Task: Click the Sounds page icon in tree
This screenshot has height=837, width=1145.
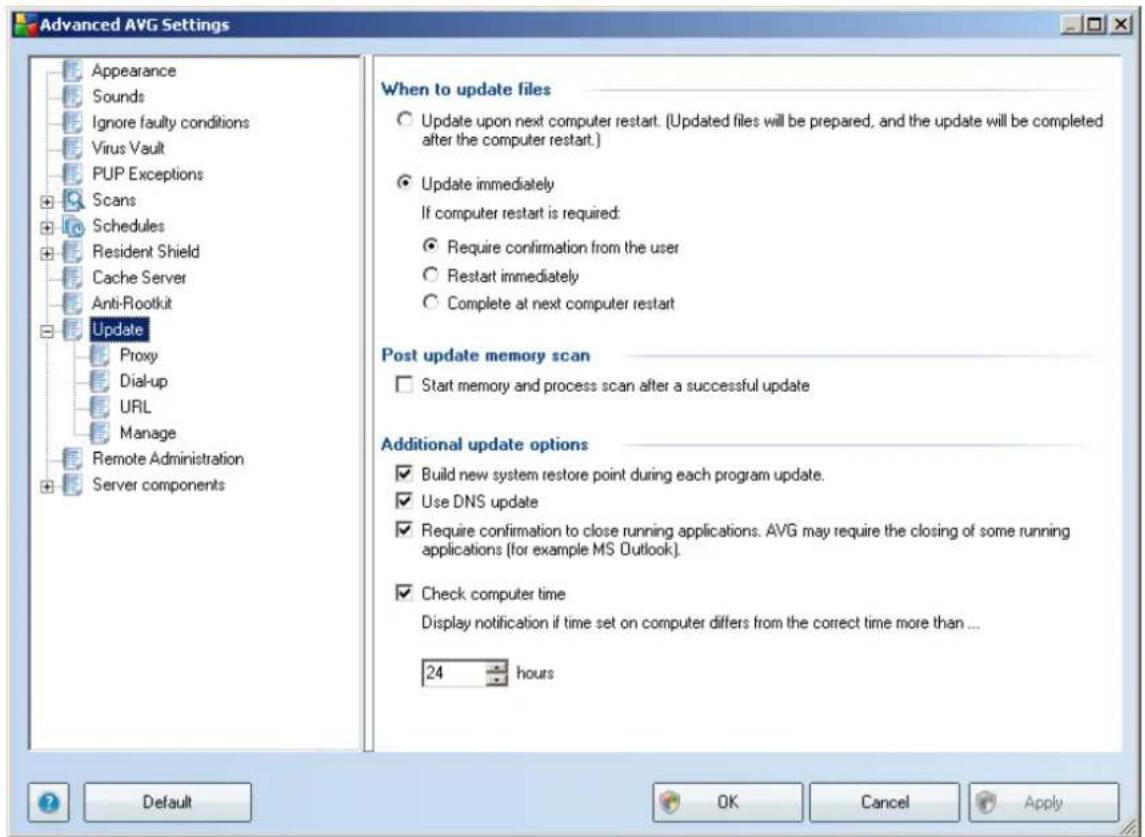Action: pos(73,96)
